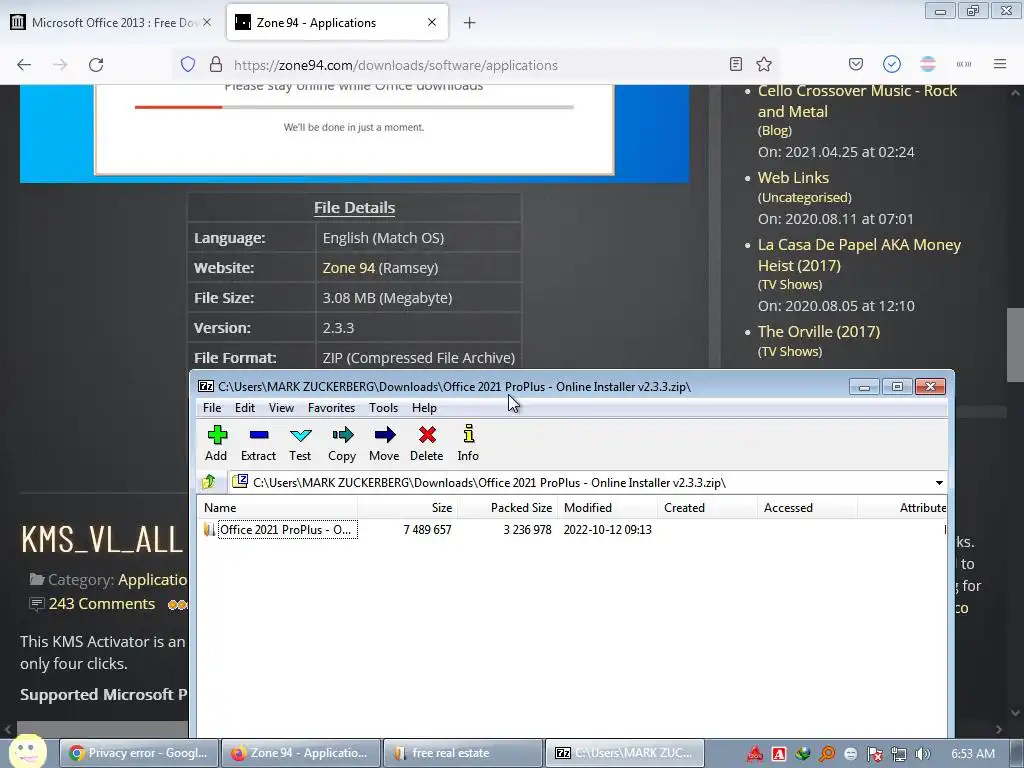
Task: Sort by the Name column header
Action: coord(277,507)
